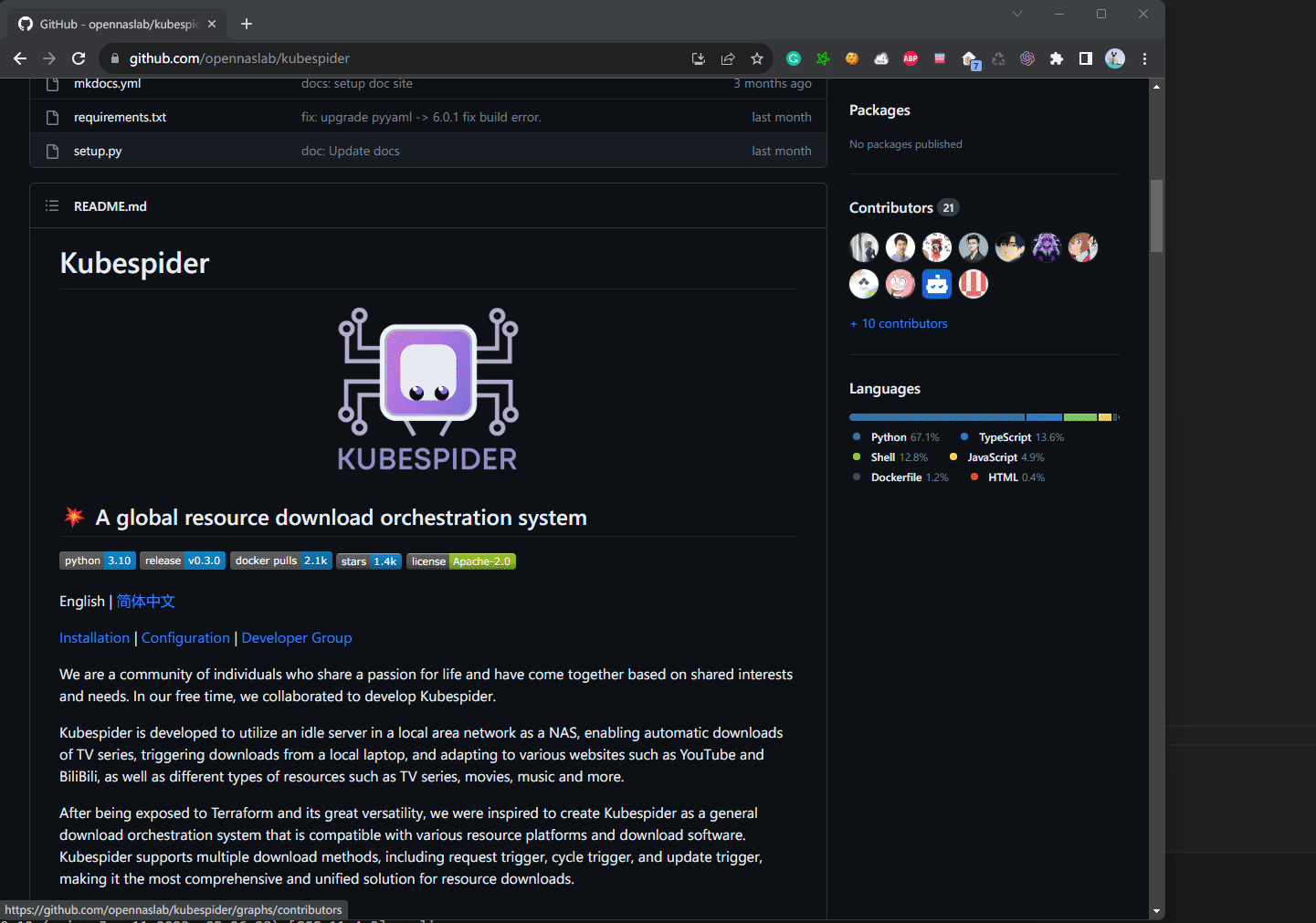Open Grammarly extension icon
This screenshot has width=1316, height=923.
[x=794, y=58]
